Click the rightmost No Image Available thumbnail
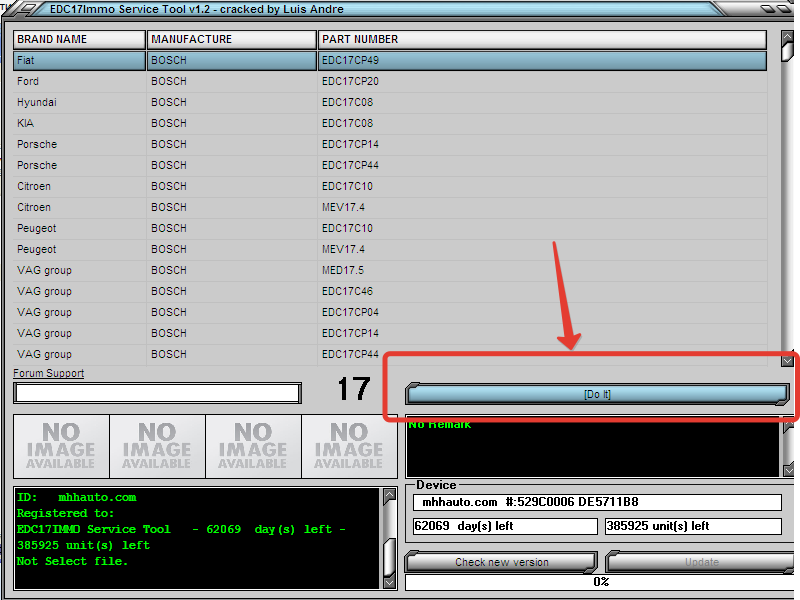The height and width of the screenshot is (600, 800). pos(349,446)
